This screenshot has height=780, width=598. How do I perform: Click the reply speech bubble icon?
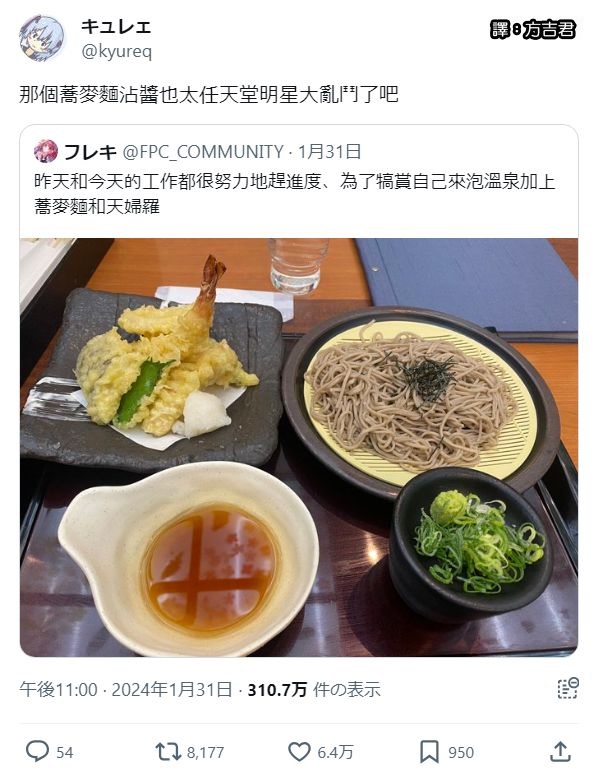point(37,751)
